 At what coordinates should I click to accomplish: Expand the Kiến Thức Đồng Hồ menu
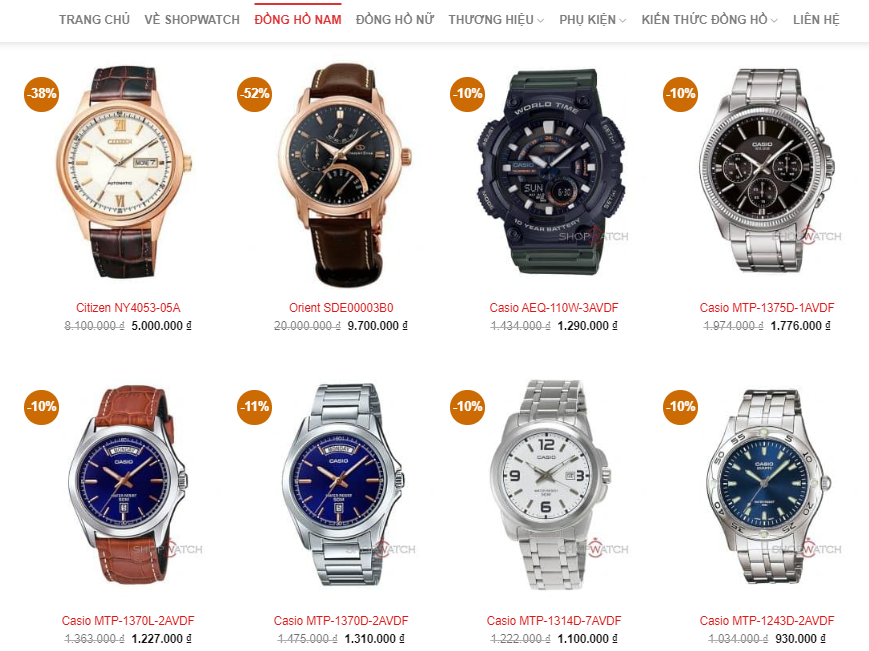(709, 20)
